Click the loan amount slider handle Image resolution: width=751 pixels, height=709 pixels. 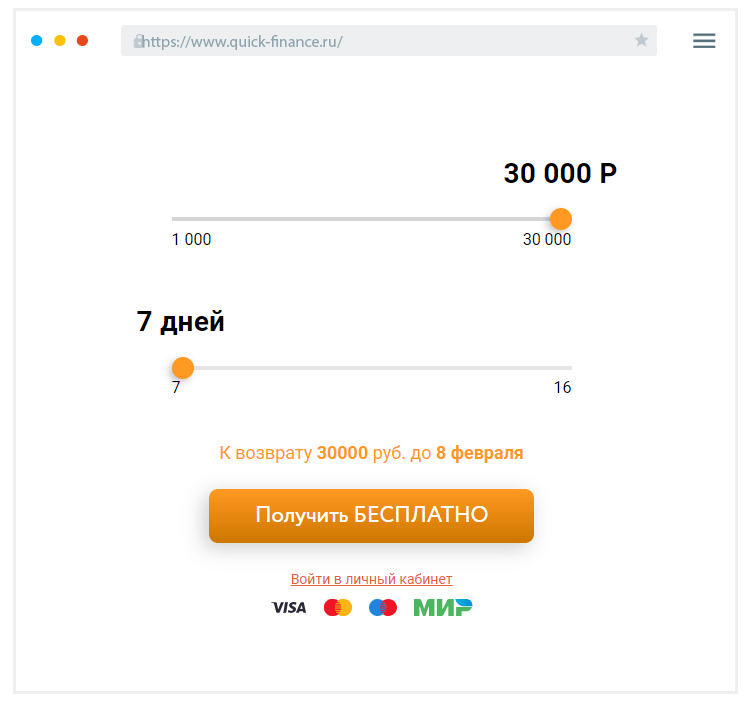pos(561,219)
